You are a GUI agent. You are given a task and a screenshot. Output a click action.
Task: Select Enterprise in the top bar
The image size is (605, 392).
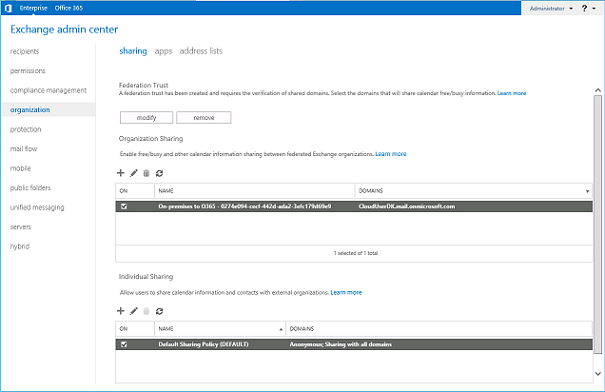(x=34, y=8)
